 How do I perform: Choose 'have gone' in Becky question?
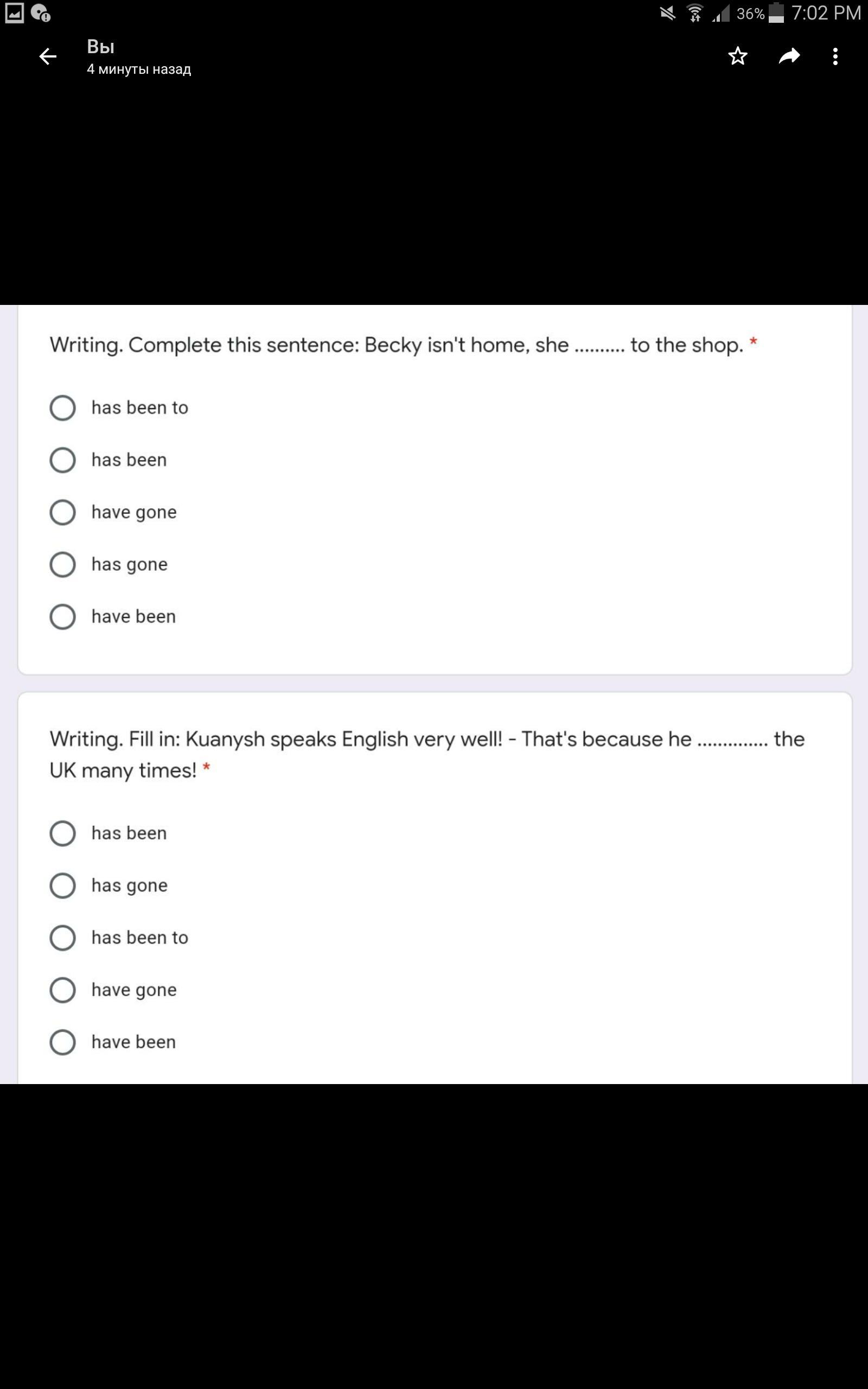[x=62, y=512]
